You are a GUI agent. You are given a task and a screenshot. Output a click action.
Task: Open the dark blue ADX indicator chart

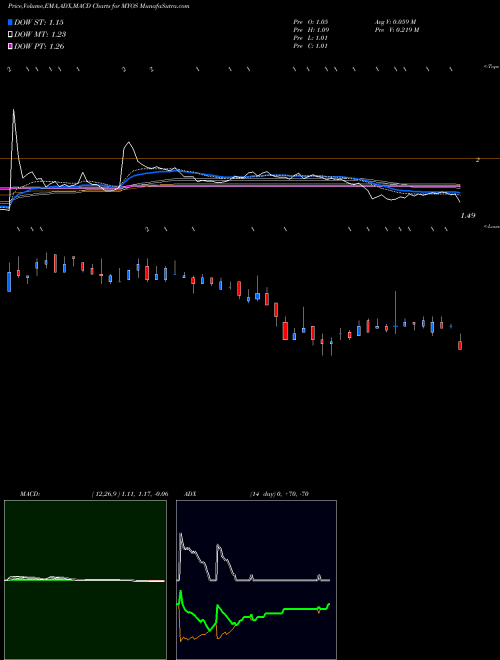pyautogui.click(x=256, y=580)
